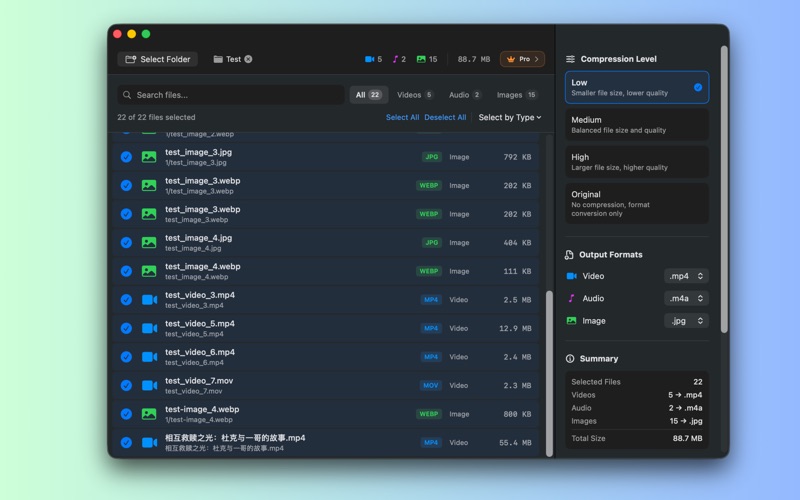The image size is (800, 500).
Task: Click the crown icon on Pro button
Action: click(x=512, y=59)
